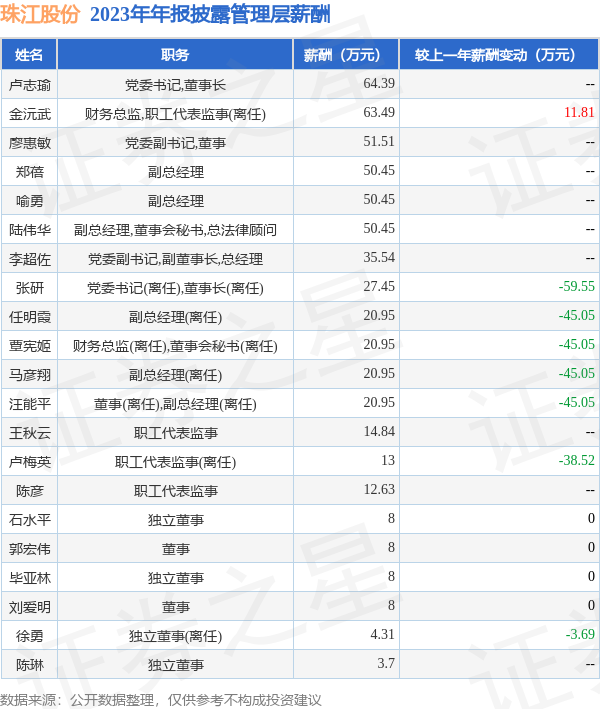Click change value 0 in 刘爱明 row

pyautogui.click(x=591, y=605)
